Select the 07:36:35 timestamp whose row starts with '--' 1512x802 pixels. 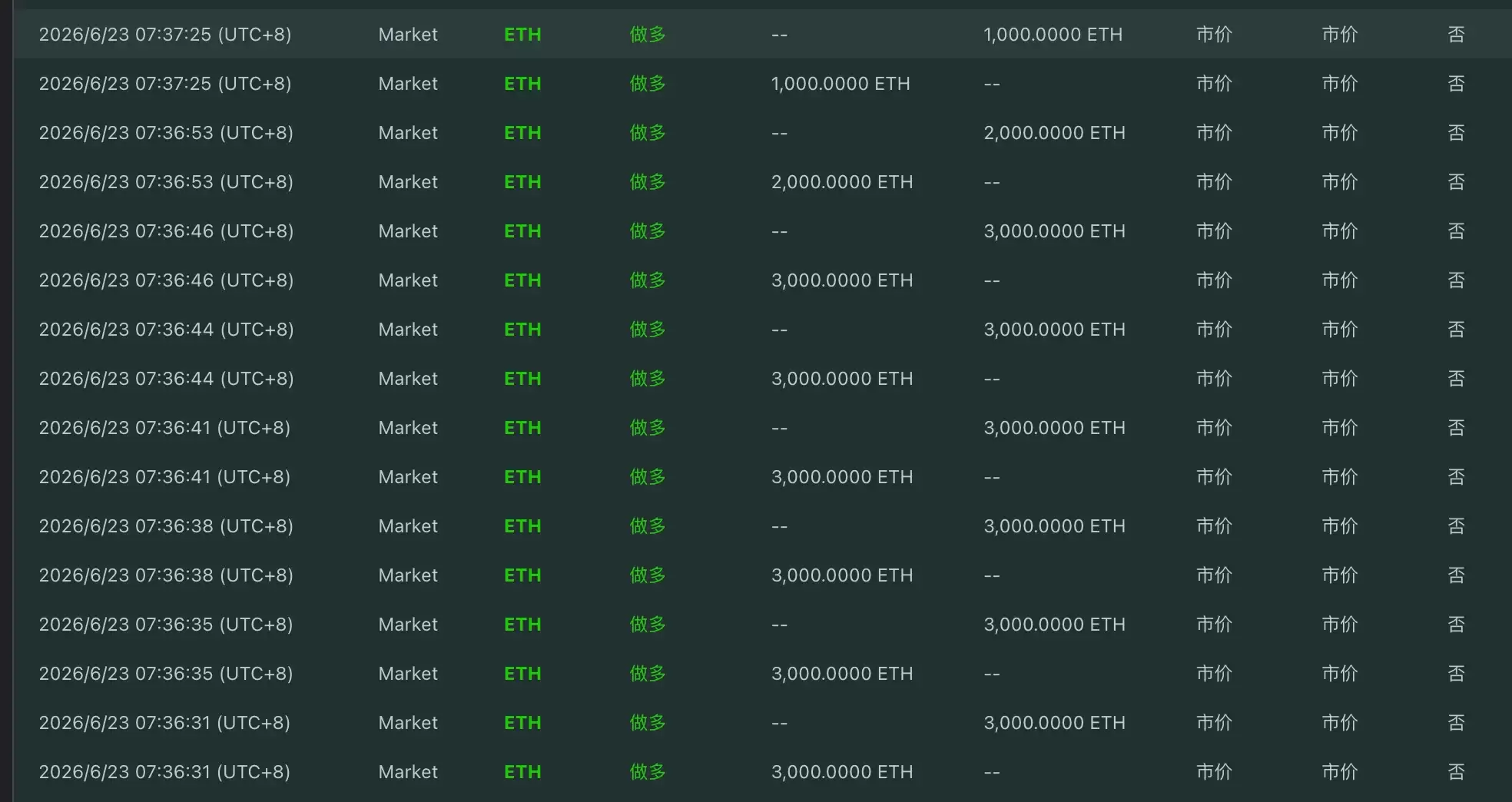coord(166,625)
